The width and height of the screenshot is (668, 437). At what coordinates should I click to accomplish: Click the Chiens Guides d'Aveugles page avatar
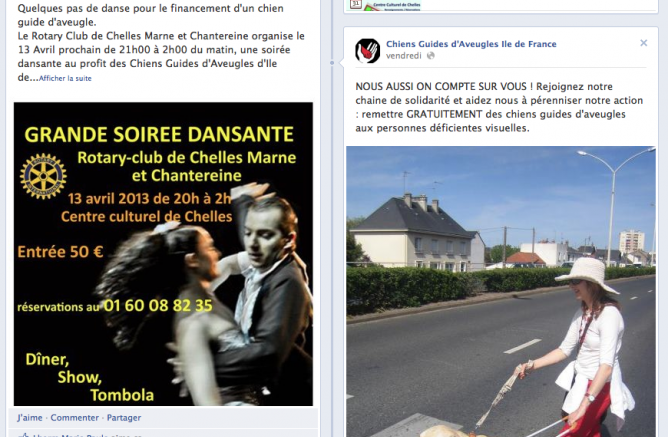367,51
